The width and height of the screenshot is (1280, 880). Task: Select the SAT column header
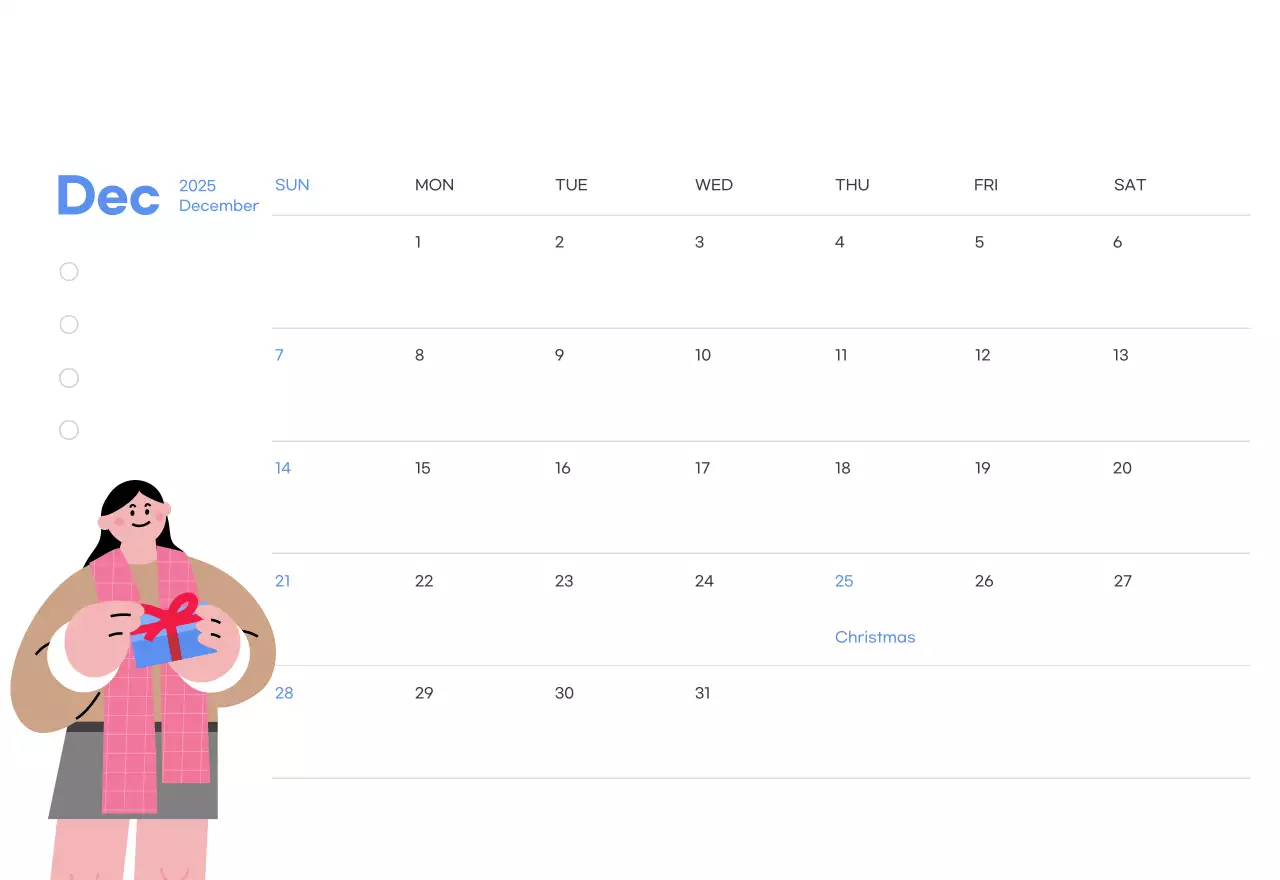click(x=1130, y=185)
